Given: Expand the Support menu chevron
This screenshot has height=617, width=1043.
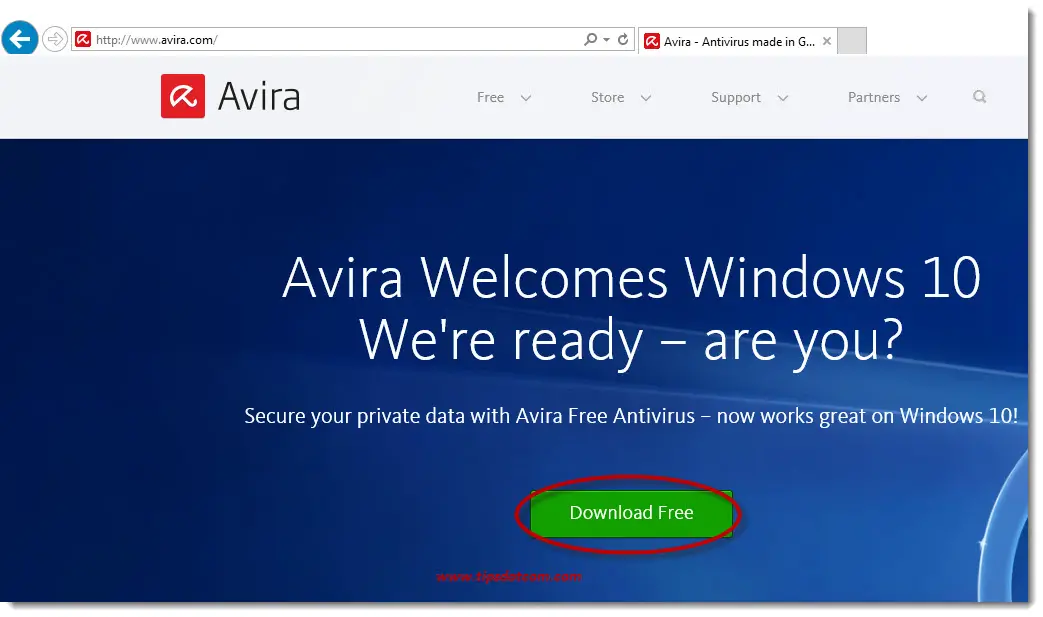Looking at the screenshot, I should pyautogui.click(x=782, y=98).
